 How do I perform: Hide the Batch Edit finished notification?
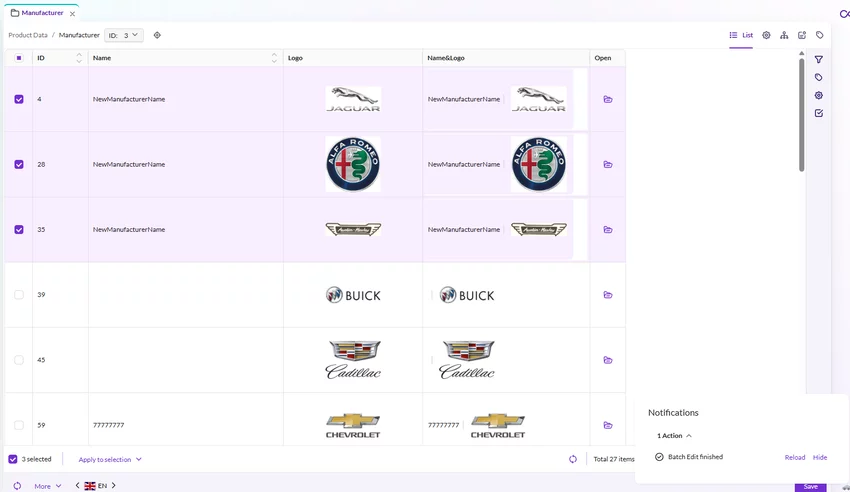pyautogui.click(x=820, y=457)
